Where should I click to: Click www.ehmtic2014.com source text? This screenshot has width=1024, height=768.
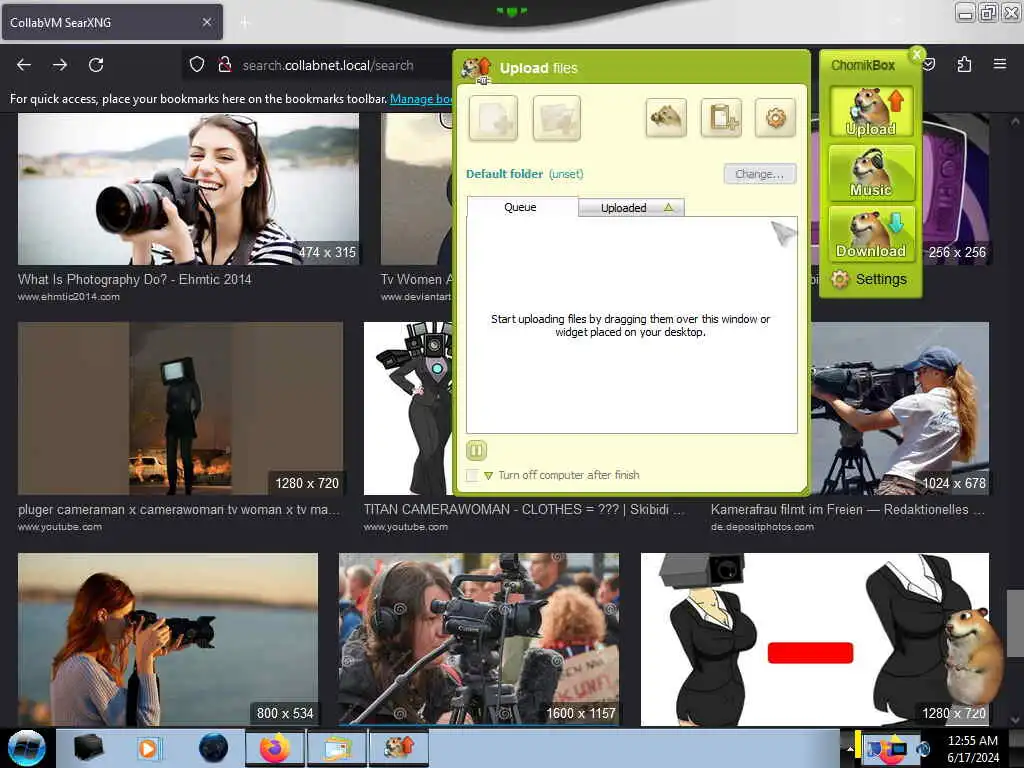coord(69,296)
